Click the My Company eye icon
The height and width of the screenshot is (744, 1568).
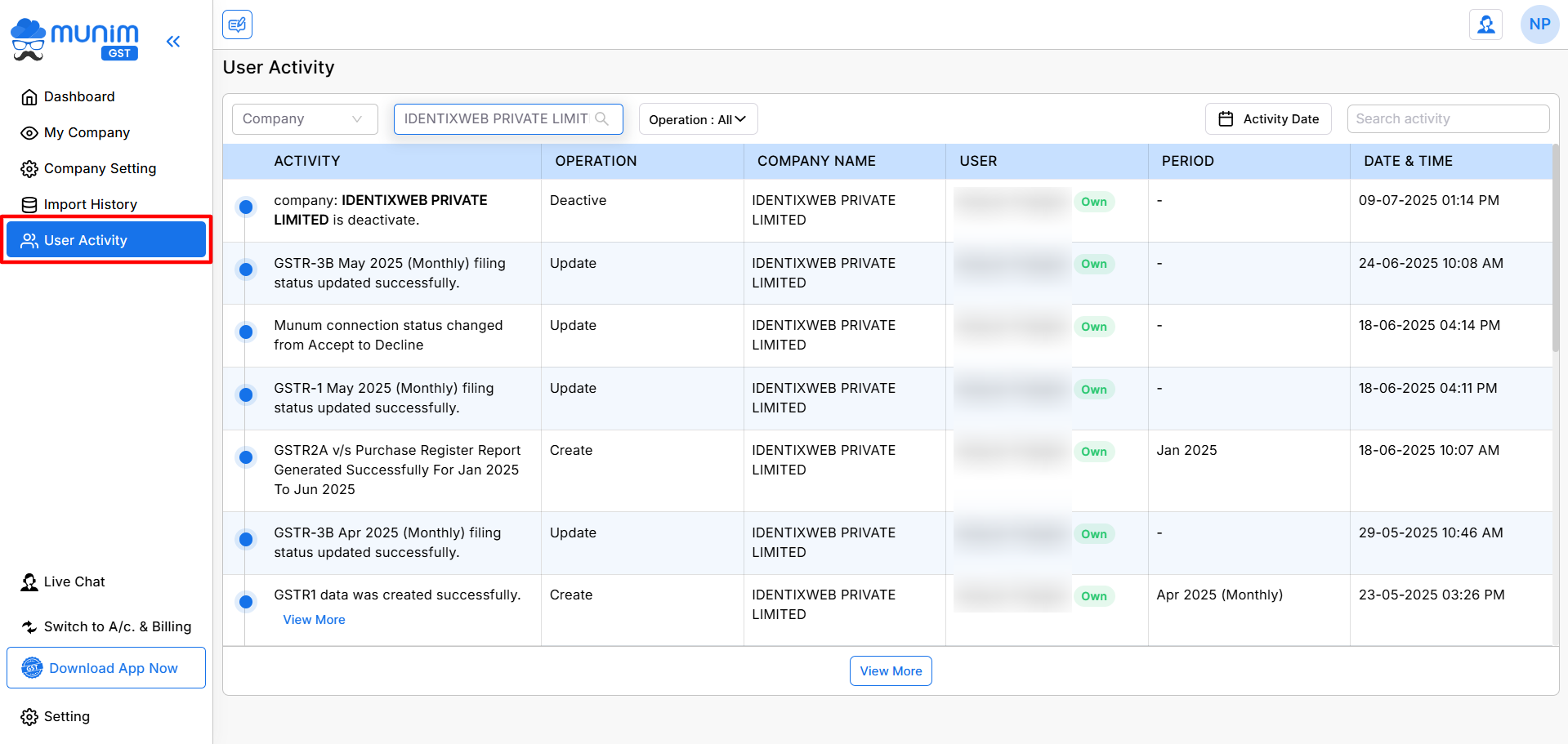[x=29, y=133]
